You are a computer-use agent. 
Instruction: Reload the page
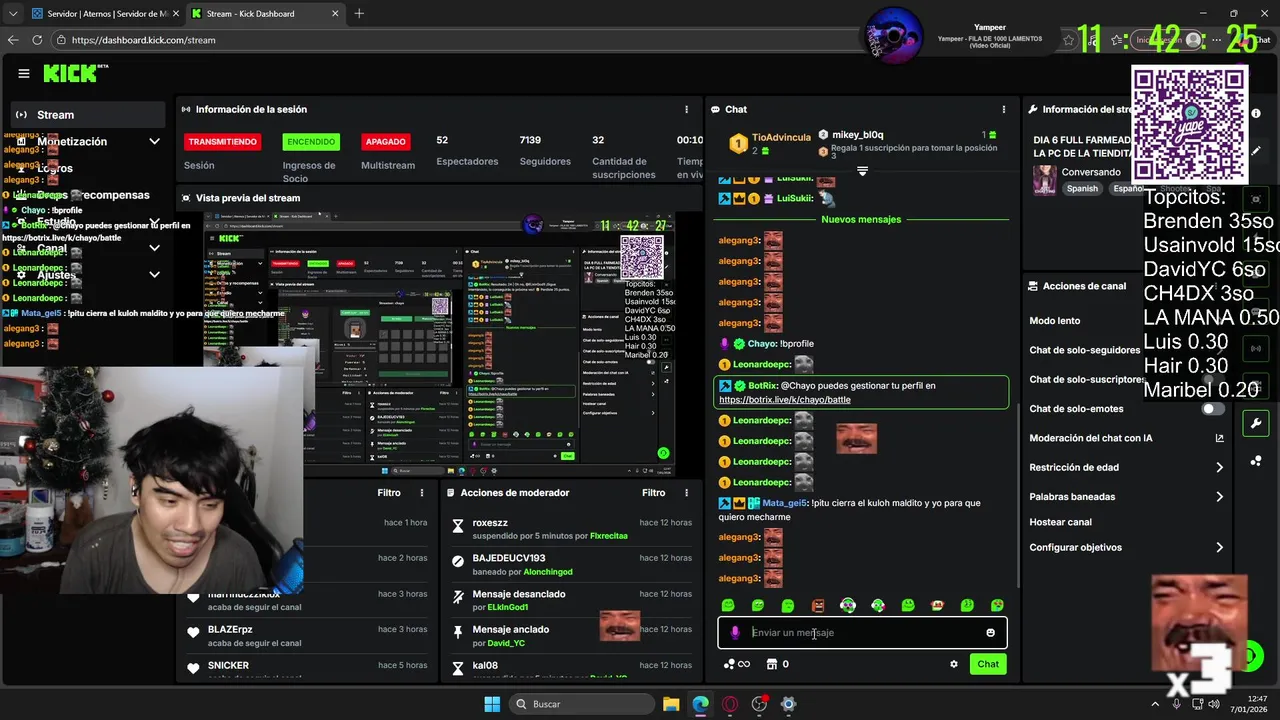point(37,40)
